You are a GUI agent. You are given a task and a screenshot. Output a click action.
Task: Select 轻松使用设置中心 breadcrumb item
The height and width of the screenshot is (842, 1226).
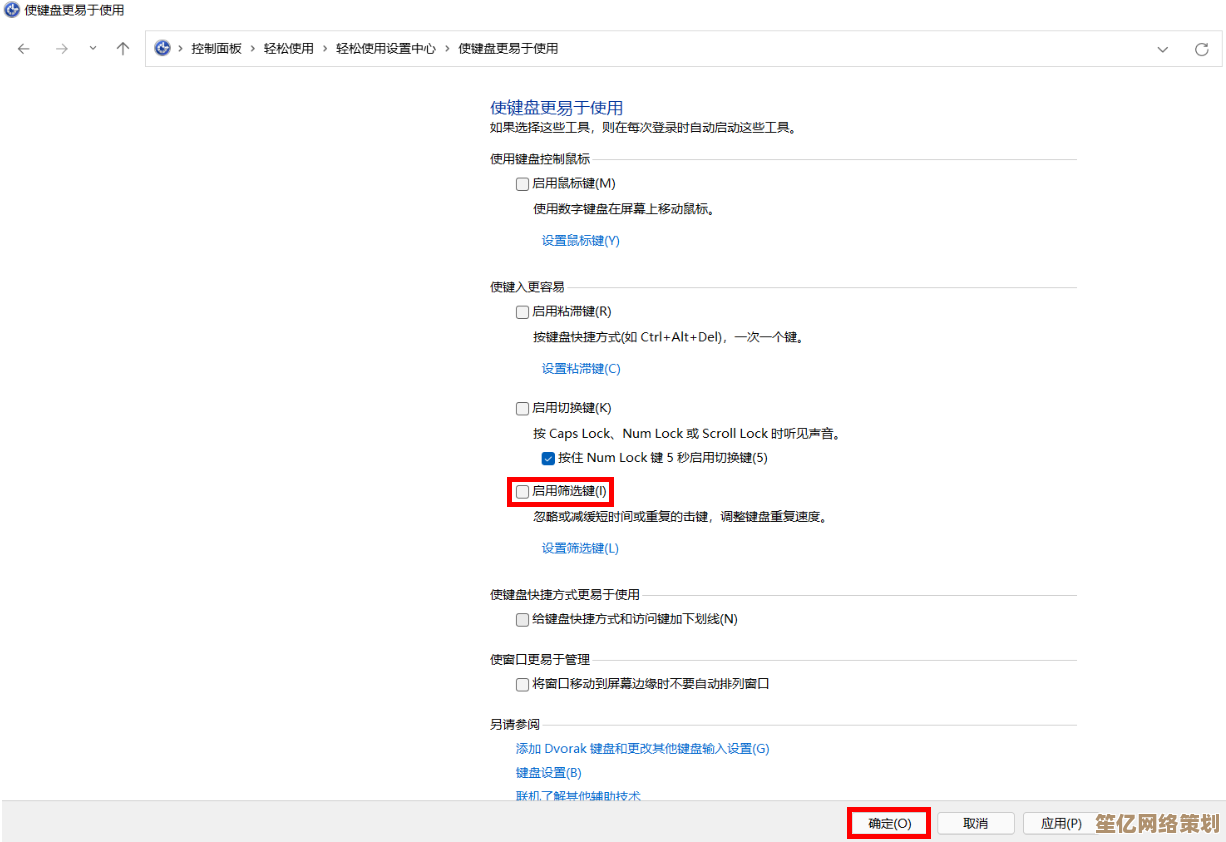pyautogui.click(x=385, y=49)
